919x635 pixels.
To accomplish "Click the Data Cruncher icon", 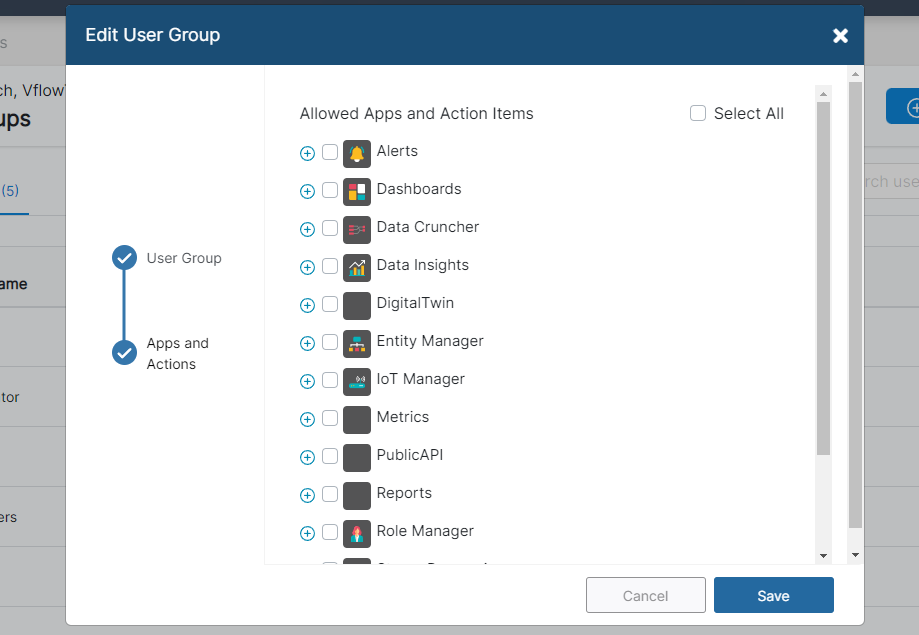I will point(357,229).
